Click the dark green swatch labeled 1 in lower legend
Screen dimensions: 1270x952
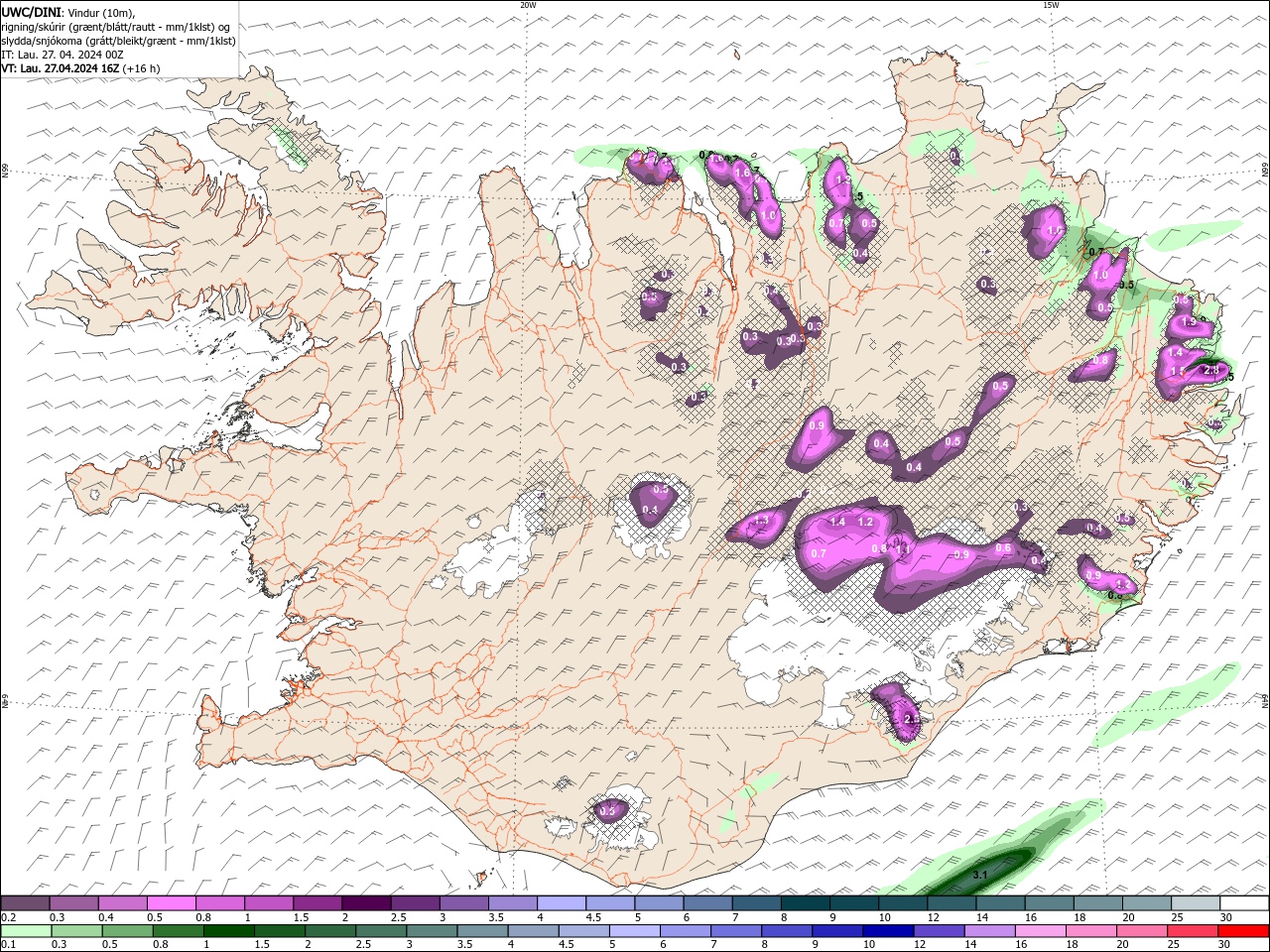(x=229, y=931)
